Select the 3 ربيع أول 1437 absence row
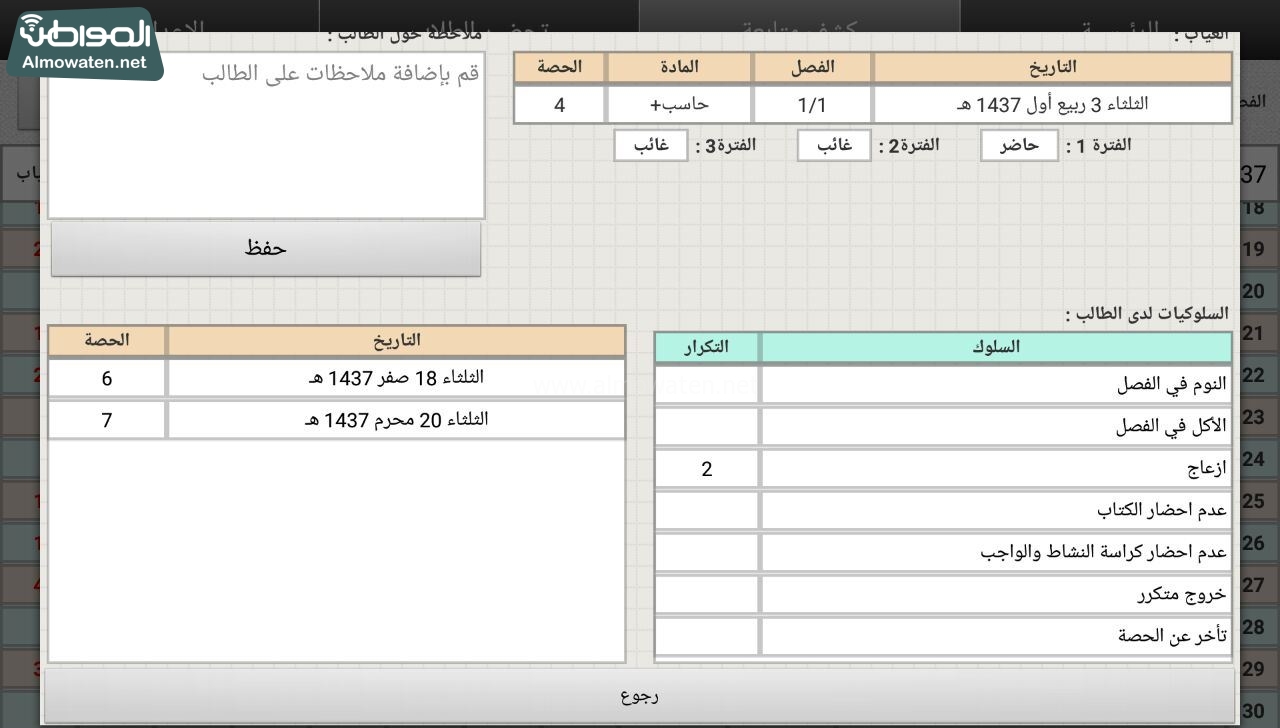This screenshot has width=1280, height=728. pyautogui.click(x=1051, y=105)
